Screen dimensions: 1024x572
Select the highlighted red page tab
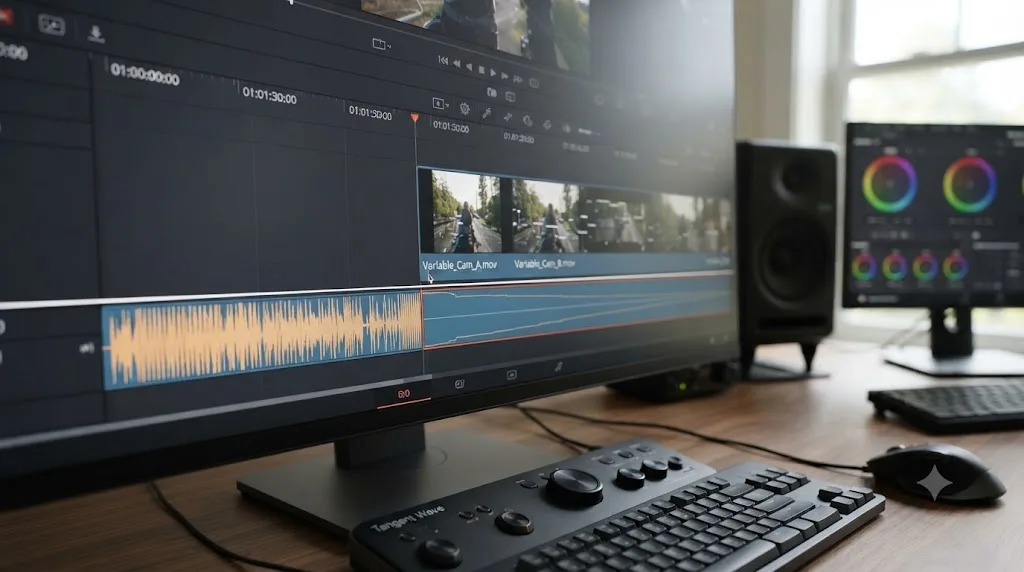(404, 394)
